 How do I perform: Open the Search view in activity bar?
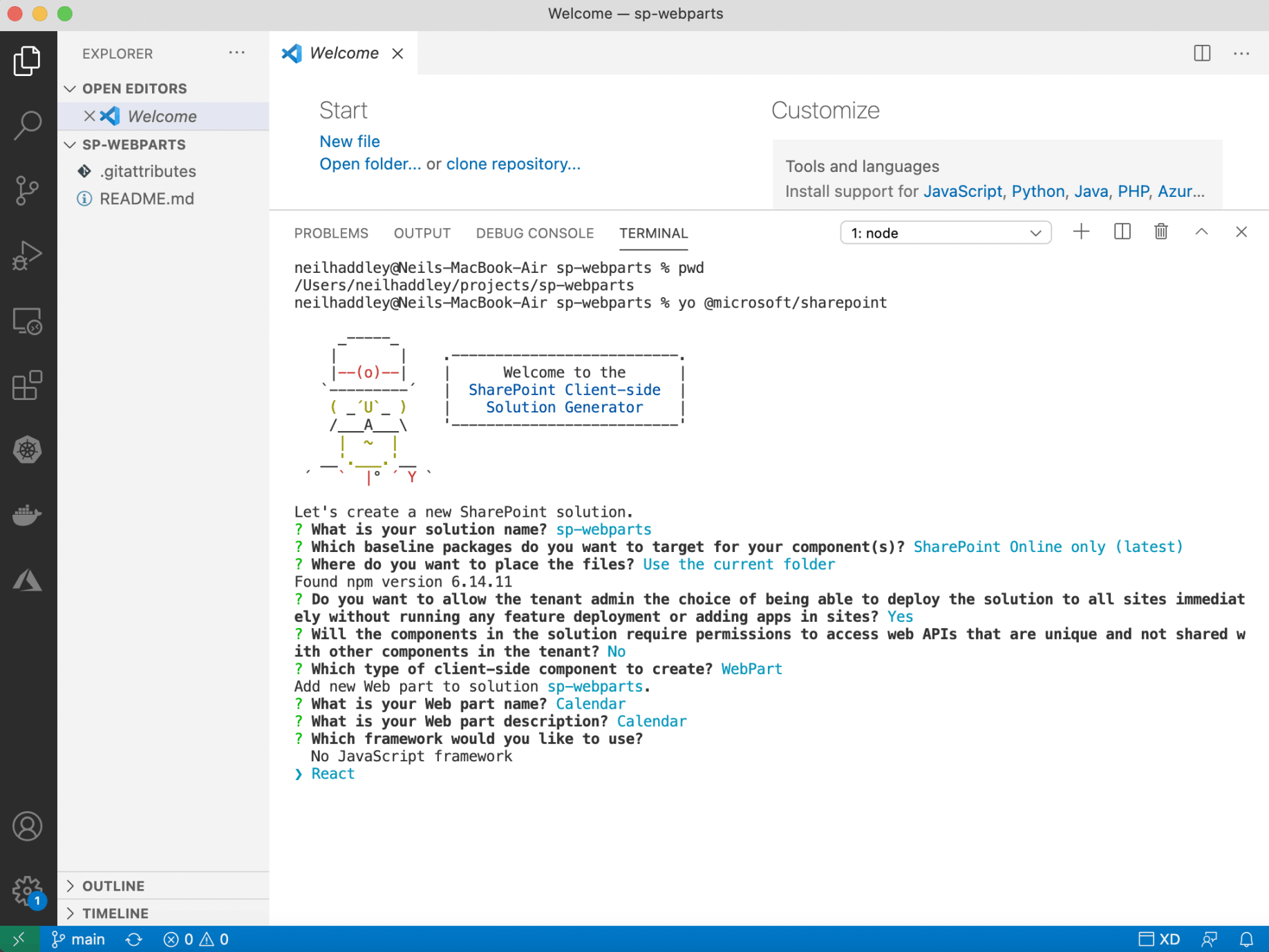[28, 125]
